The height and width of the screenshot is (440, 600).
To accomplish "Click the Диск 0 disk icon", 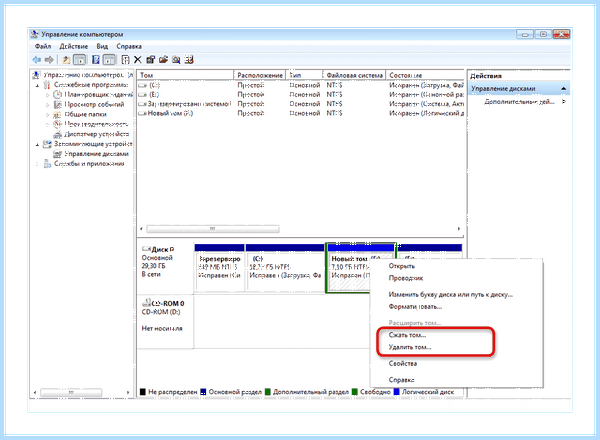I will click(146, 249).
